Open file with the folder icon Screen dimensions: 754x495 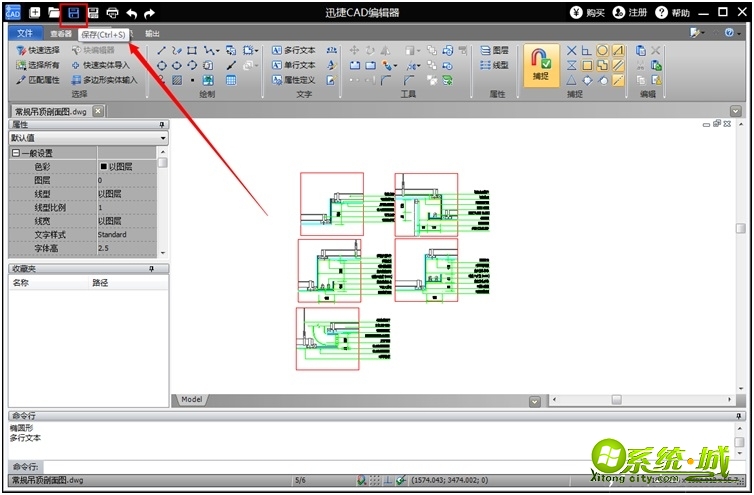click(53, 13)
